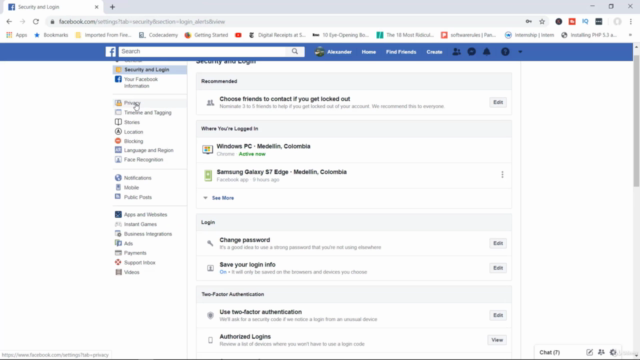640x360 pixels.
Task: Open Imported From Firefox bookmarks folder
Action: pyautogui.click(x=103, y=35)
